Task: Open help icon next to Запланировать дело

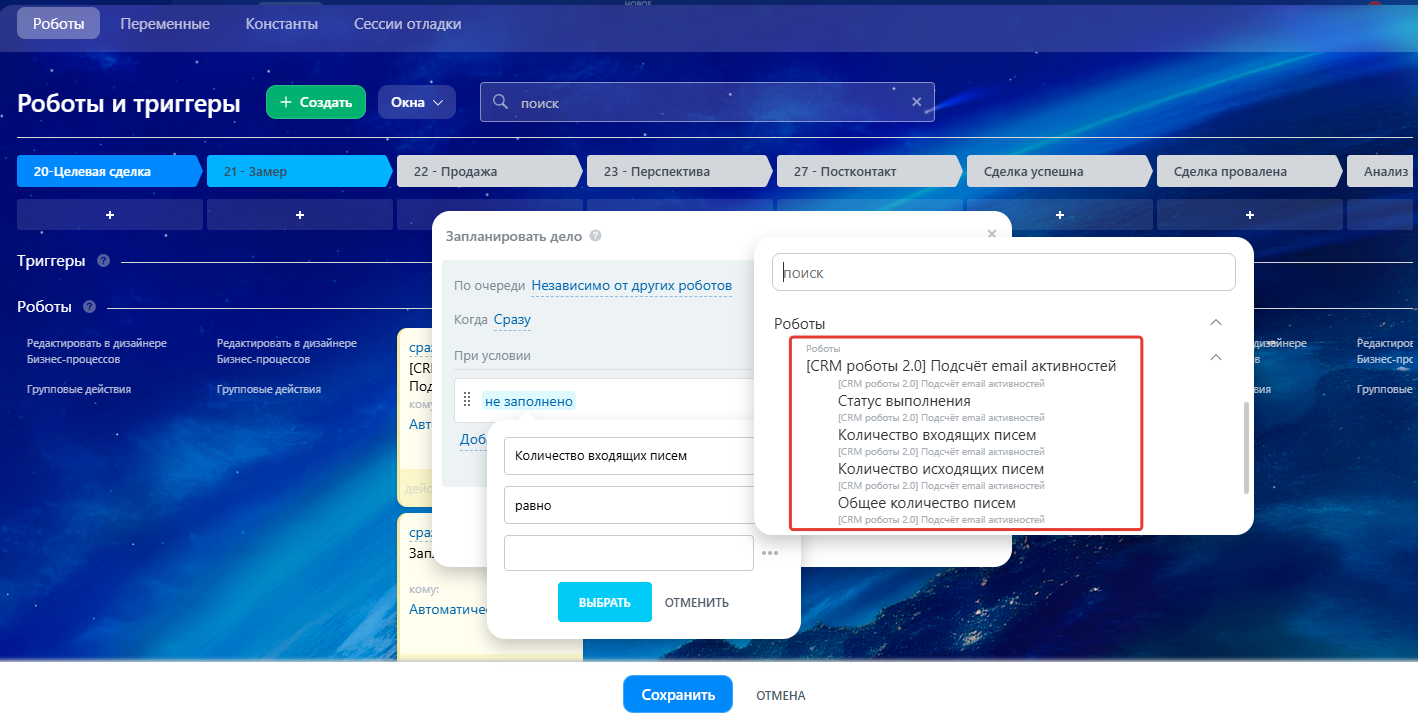Action: 595,237
